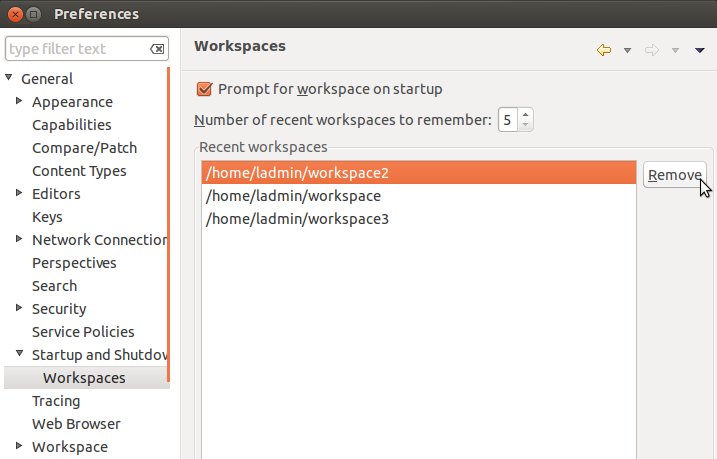
Task: Open Perspectives preferences page
Action: pos(74,263)
